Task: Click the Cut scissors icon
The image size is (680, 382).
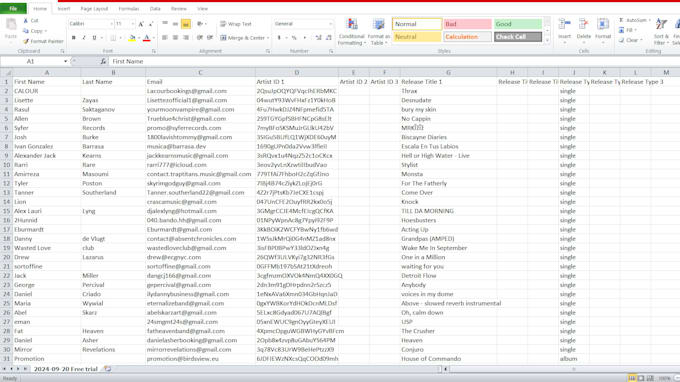Action: (26, 21)
